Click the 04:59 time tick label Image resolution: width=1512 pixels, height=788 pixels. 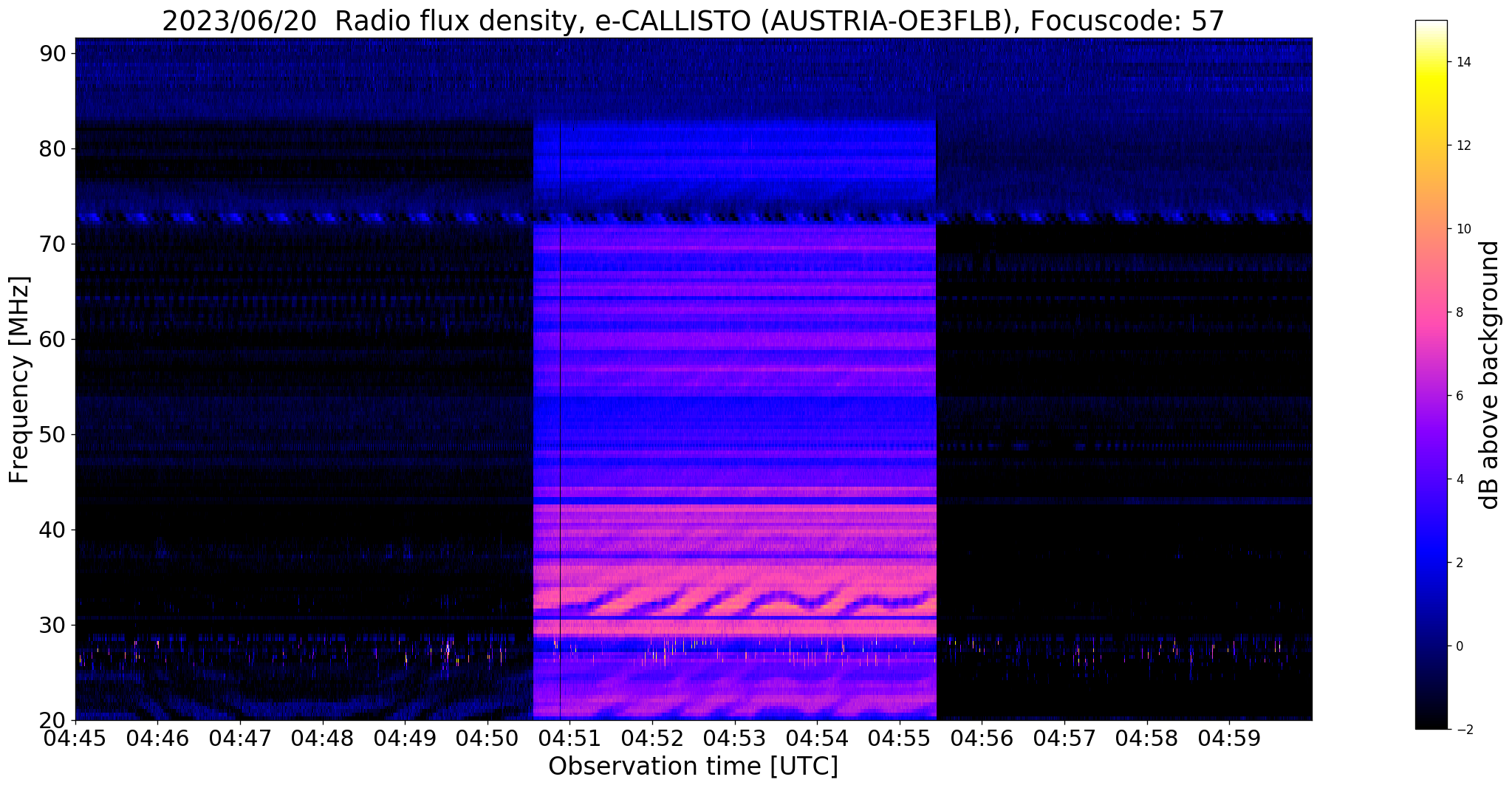[x=1229, y=738]
